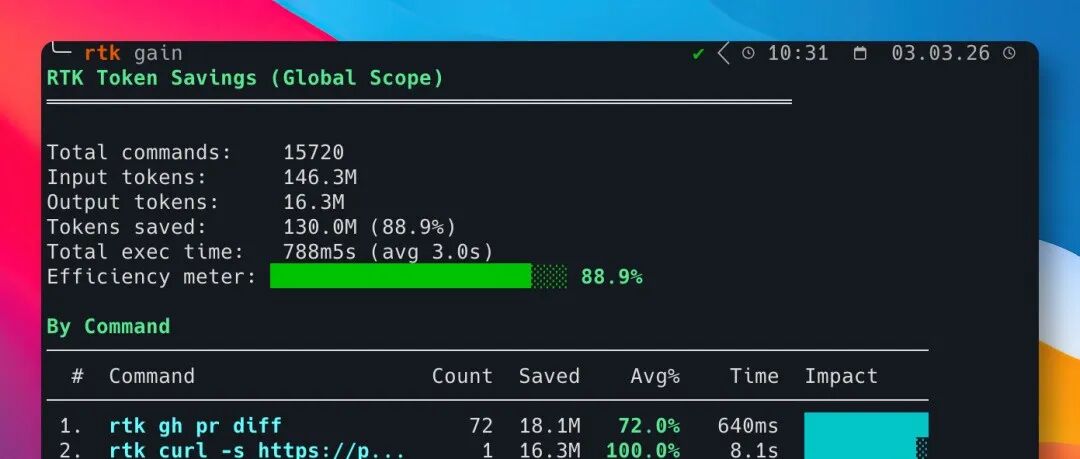Click the green efficiency meter bar
Image resolution: width=1080 pixels, height=459 pixels.
[x=418, y=276]
